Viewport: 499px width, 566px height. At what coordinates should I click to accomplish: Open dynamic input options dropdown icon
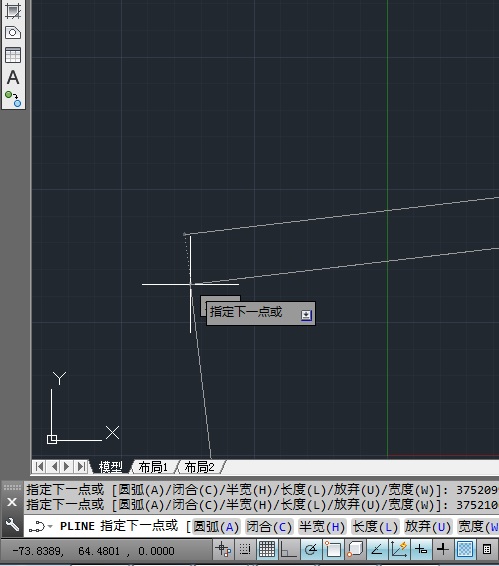click(306, 315)
